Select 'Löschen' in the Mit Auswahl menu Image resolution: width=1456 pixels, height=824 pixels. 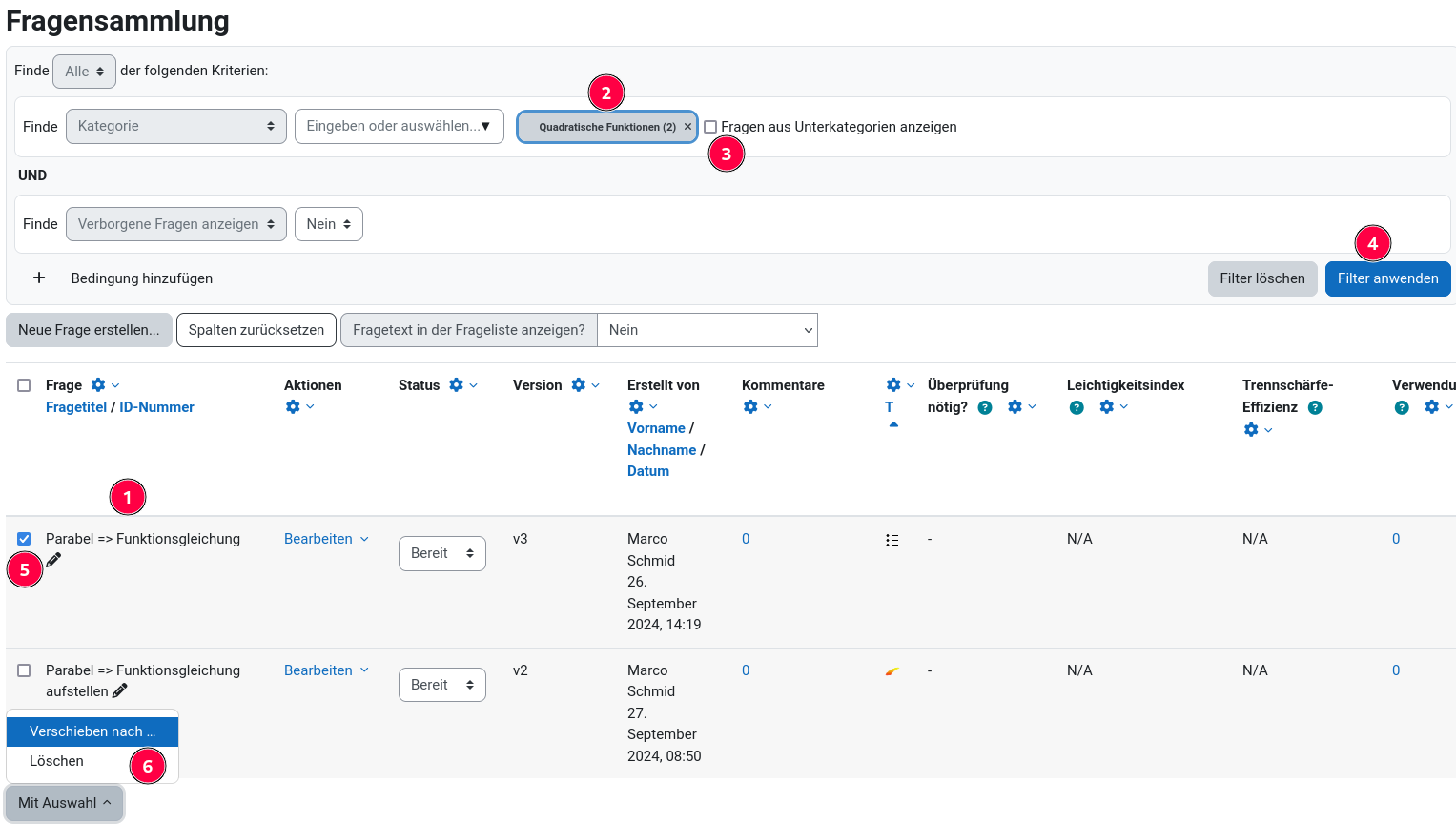tap(57, 761)
